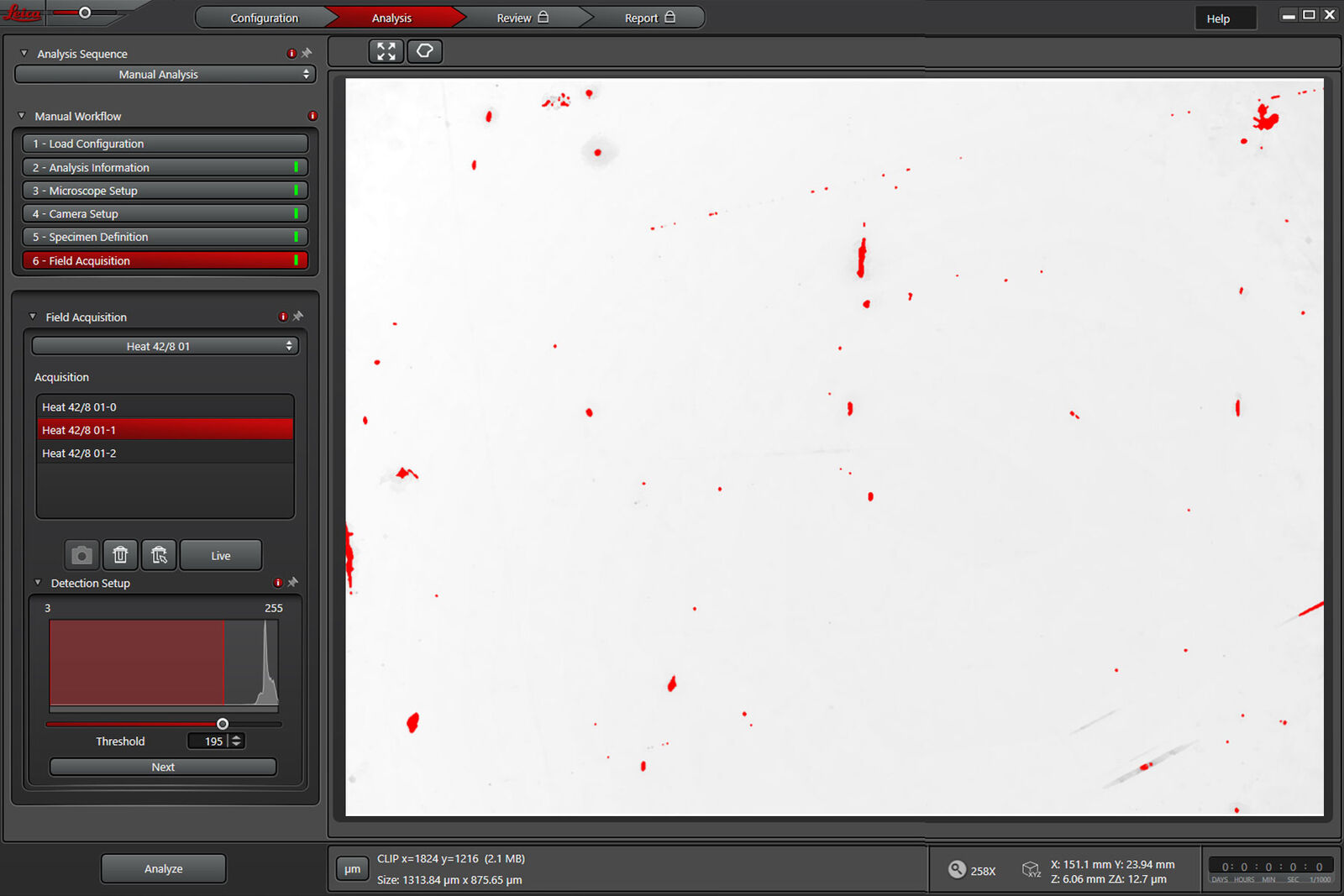Click the Acquisition list label
This screenshot has width=1344, height=896.
[61, 377]
